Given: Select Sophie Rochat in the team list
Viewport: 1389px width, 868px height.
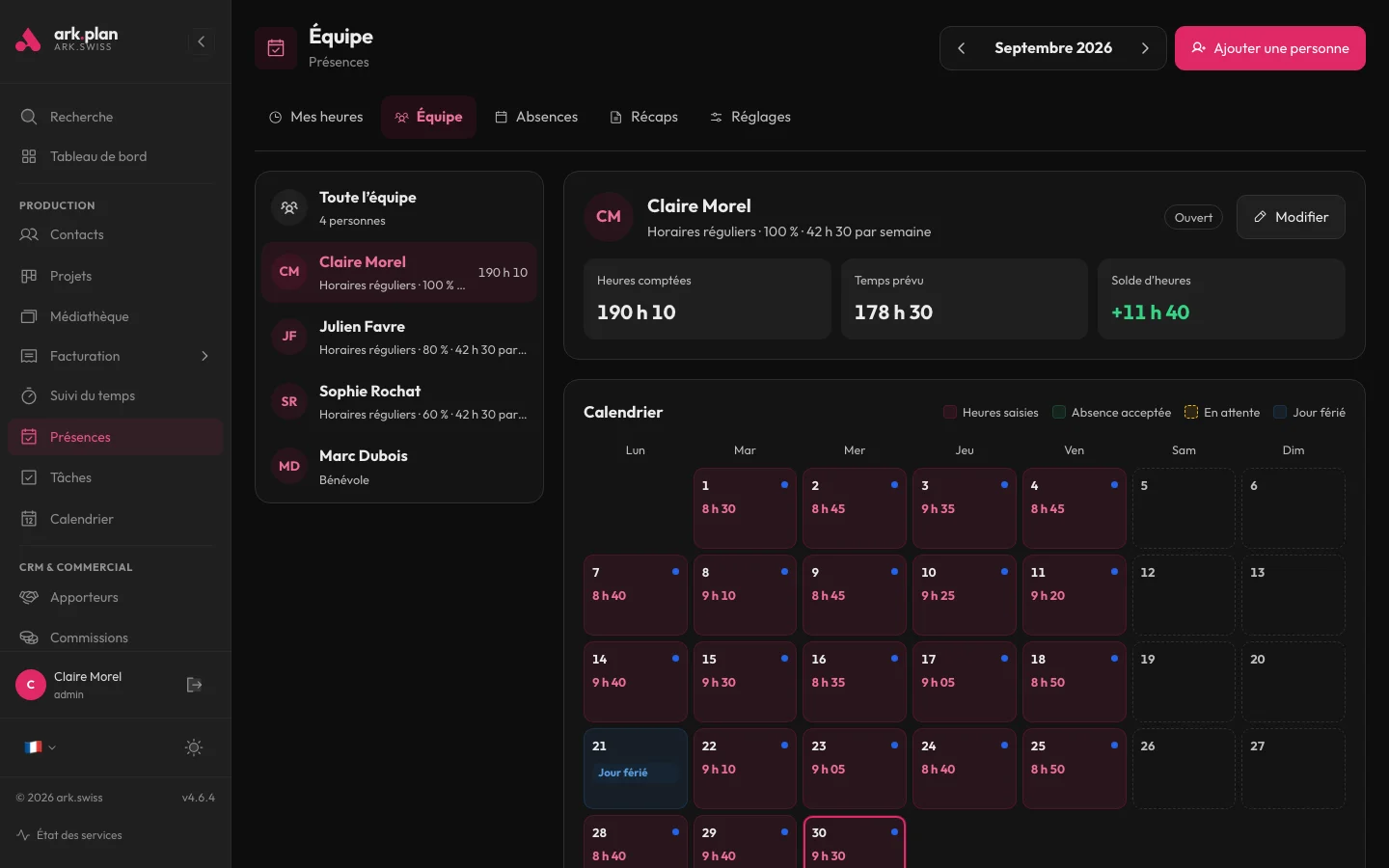Looking at the screenshot, I should point(399,401).
